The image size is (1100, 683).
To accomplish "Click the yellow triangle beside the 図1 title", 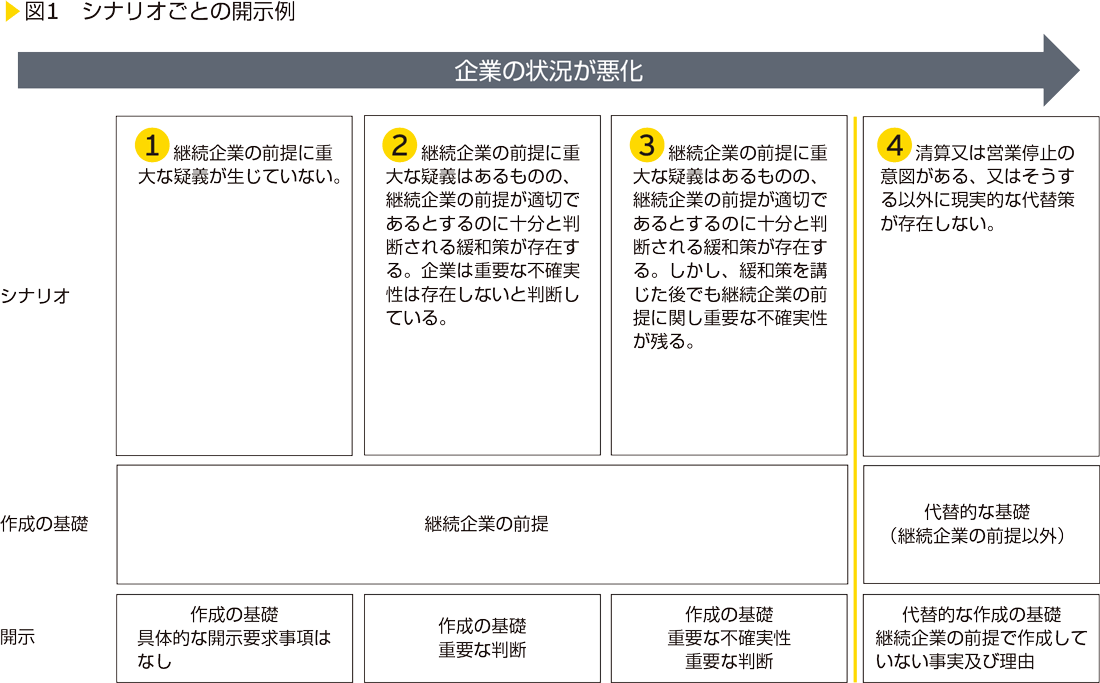I will coord(11,14).
